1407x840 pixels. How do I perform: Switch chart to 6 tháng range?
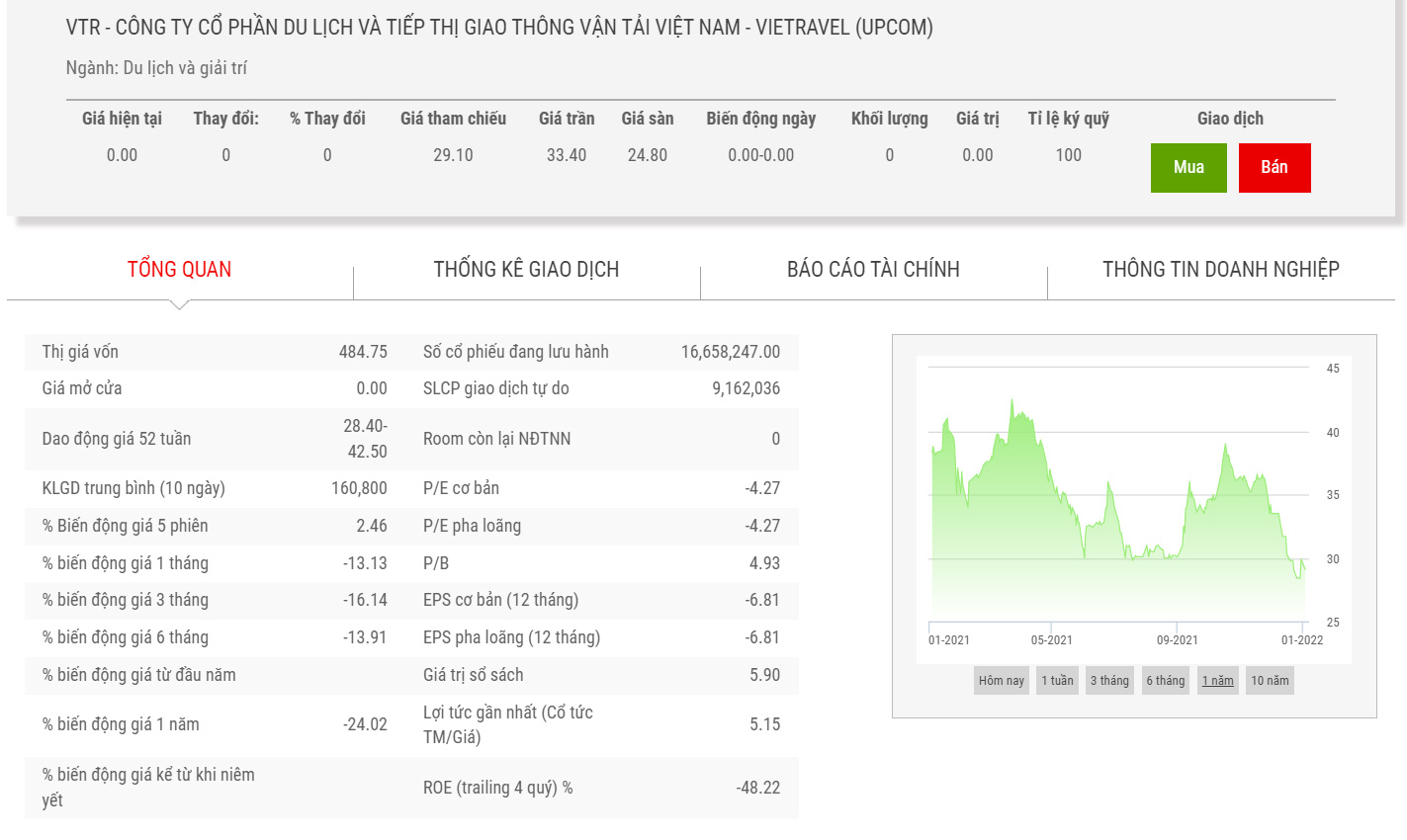(1165, 681)
